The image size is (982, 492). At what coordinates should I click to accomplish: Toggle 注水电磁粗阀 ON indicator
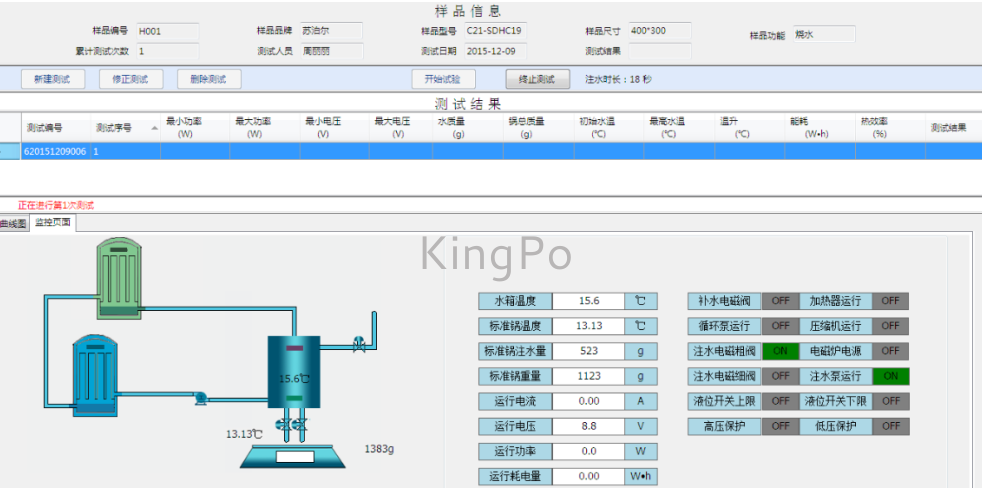tap(780, 351)
